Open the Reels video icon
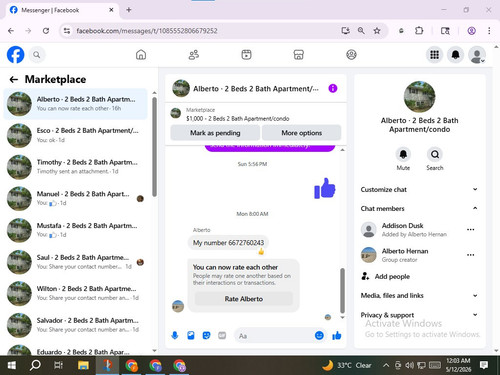500x375 pixels. click(246, 55)
